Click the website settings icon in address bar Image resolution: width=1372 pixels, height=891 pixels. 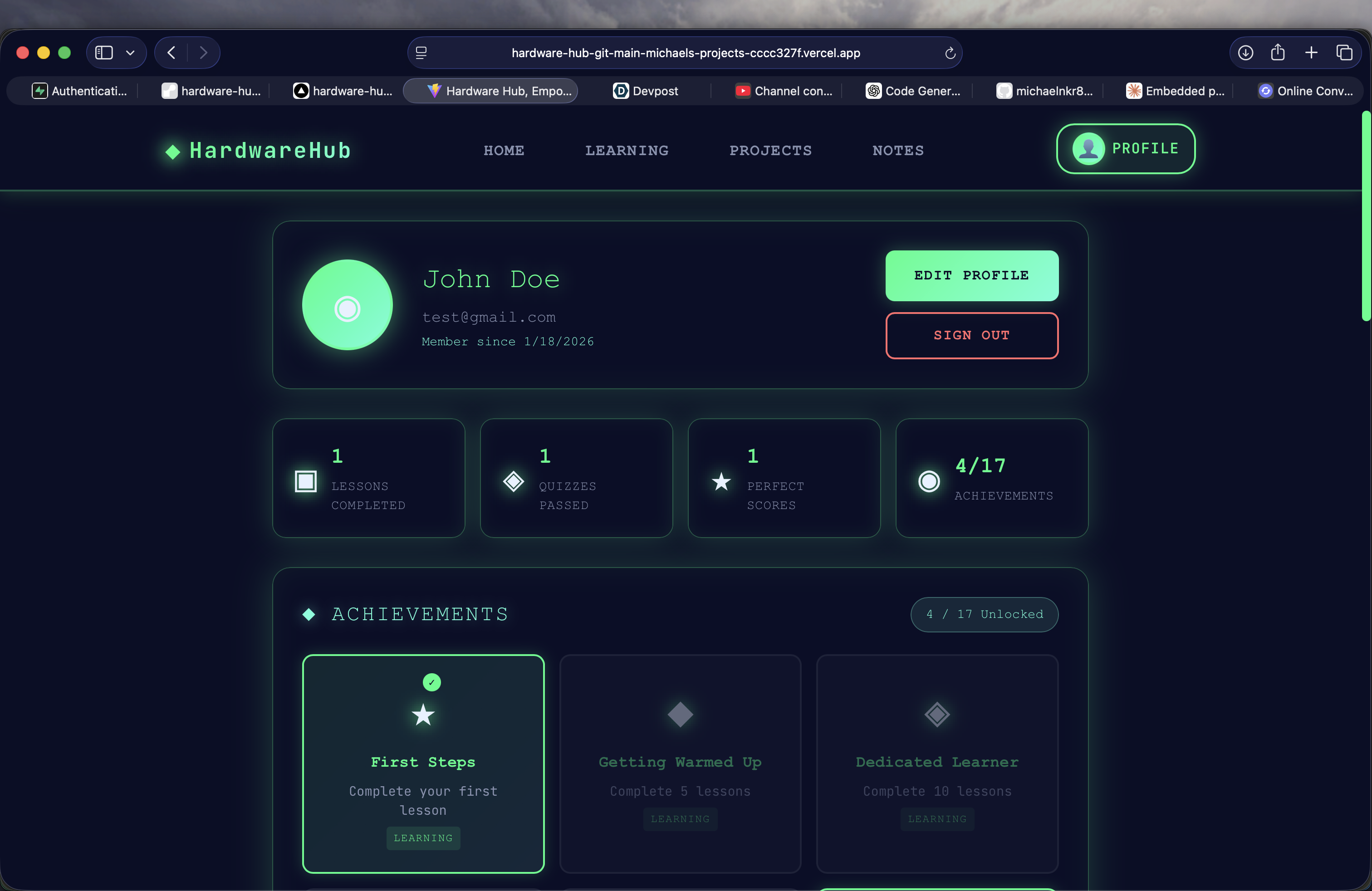click(421, 53)
